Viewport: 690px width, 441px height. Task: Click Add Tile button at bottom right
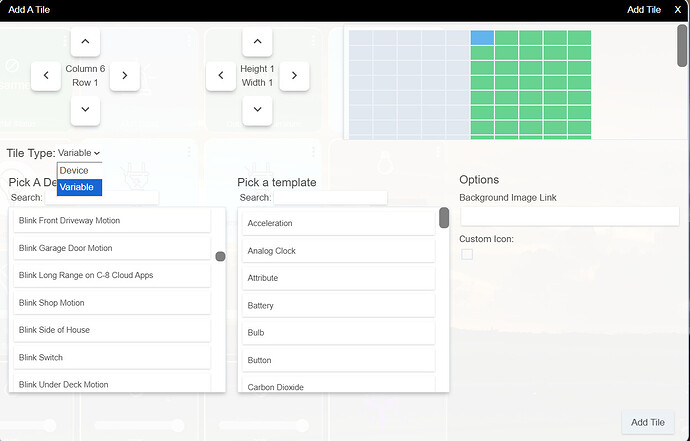tap(647, 422)
